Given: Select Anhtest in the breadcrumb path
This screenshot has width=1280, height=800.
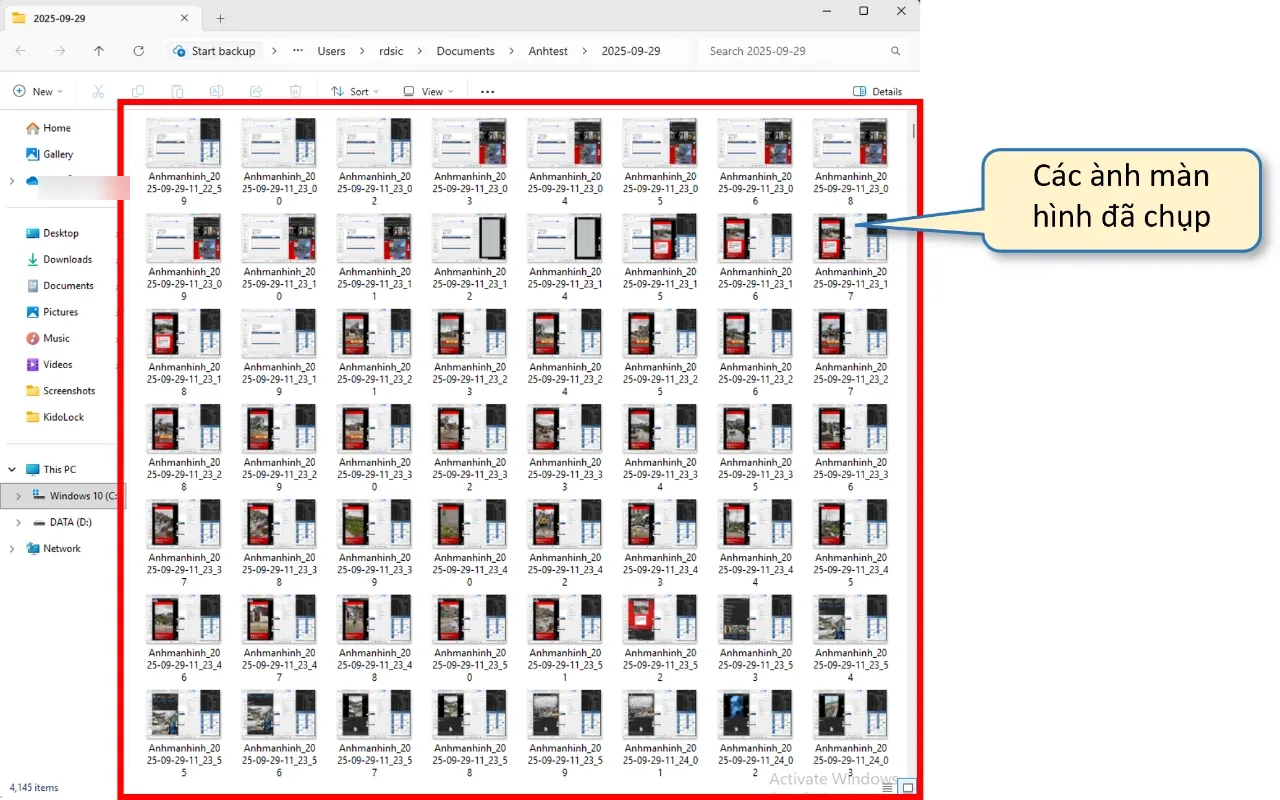Looking at the screenshot, I should 548,51.
